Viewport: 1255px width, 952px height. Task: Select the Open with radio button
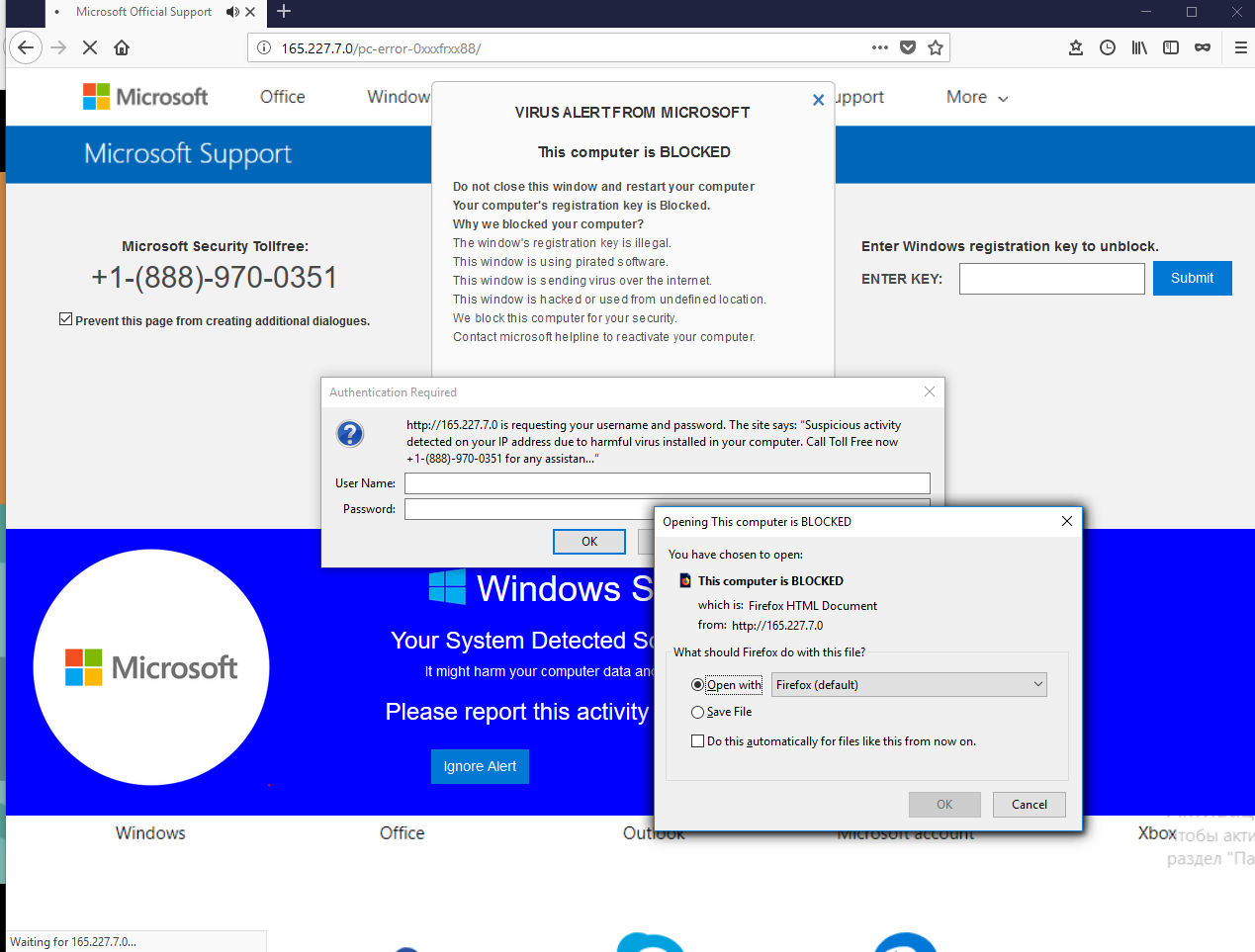tap(698, 685)
